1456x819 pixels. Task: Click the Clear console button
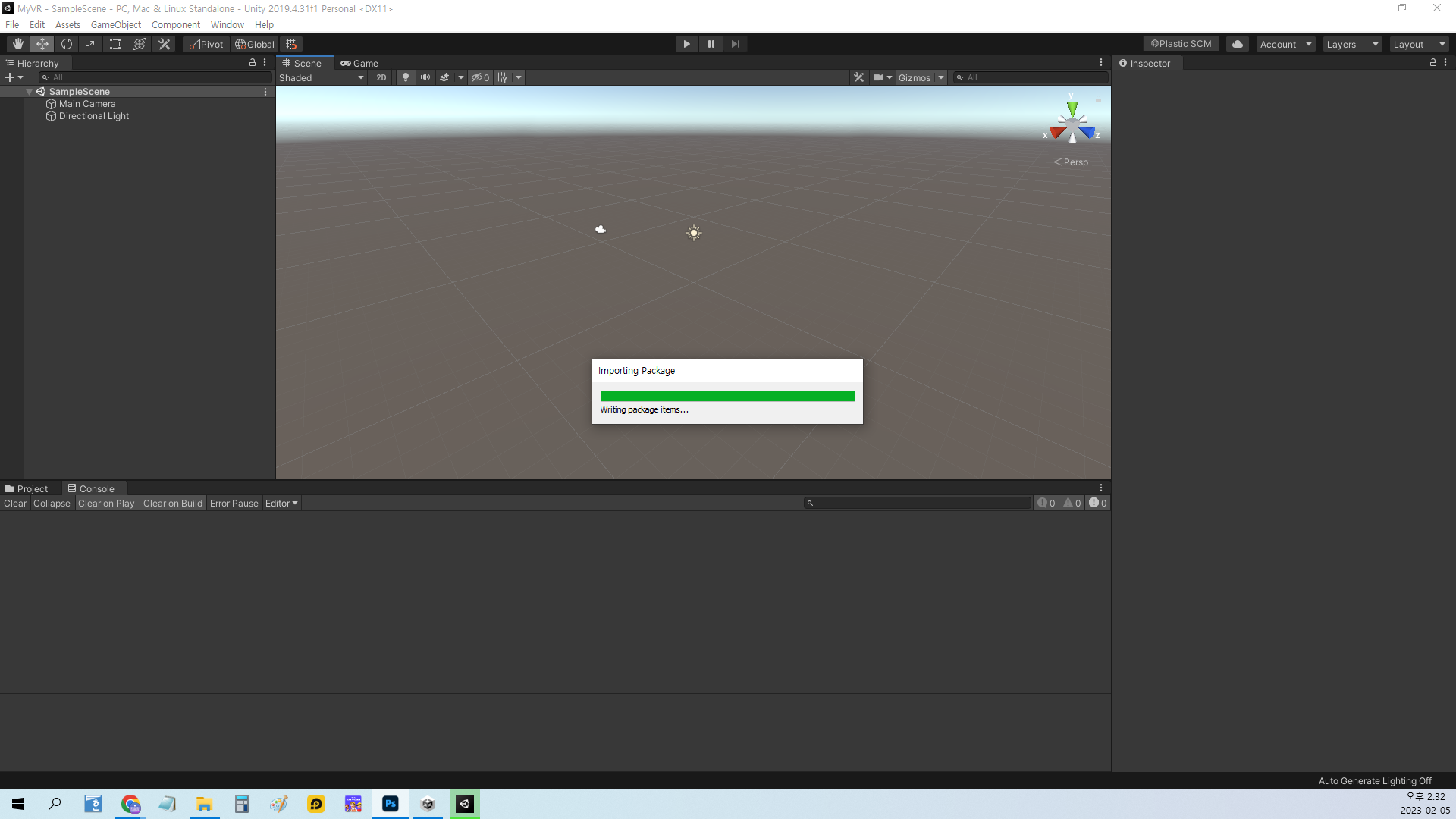[x=15, y=504]
